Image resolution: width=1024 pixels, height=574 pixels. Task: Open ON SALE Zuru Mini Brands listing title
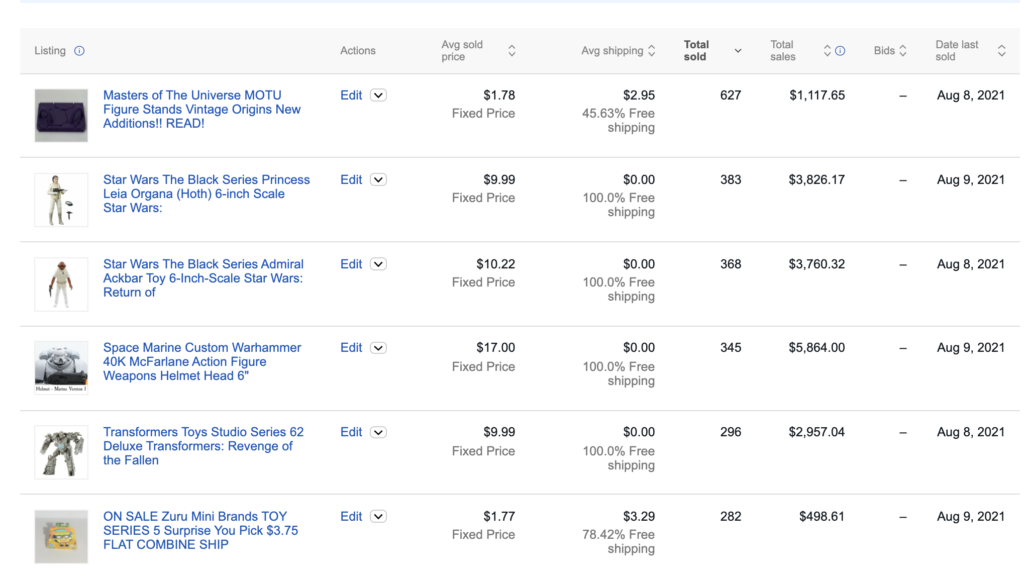pyautogui.click(x=200, y=530)
